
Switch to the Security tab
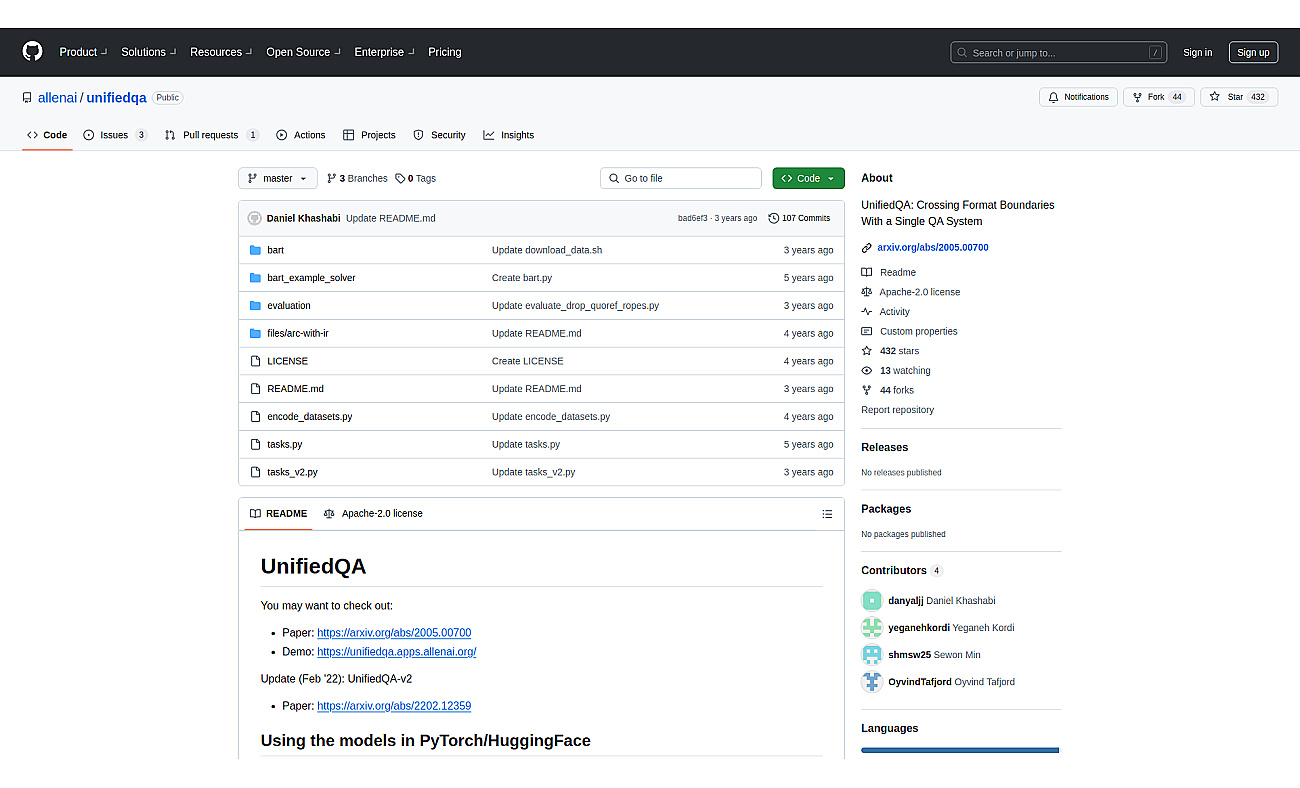[x=439, y=135]
